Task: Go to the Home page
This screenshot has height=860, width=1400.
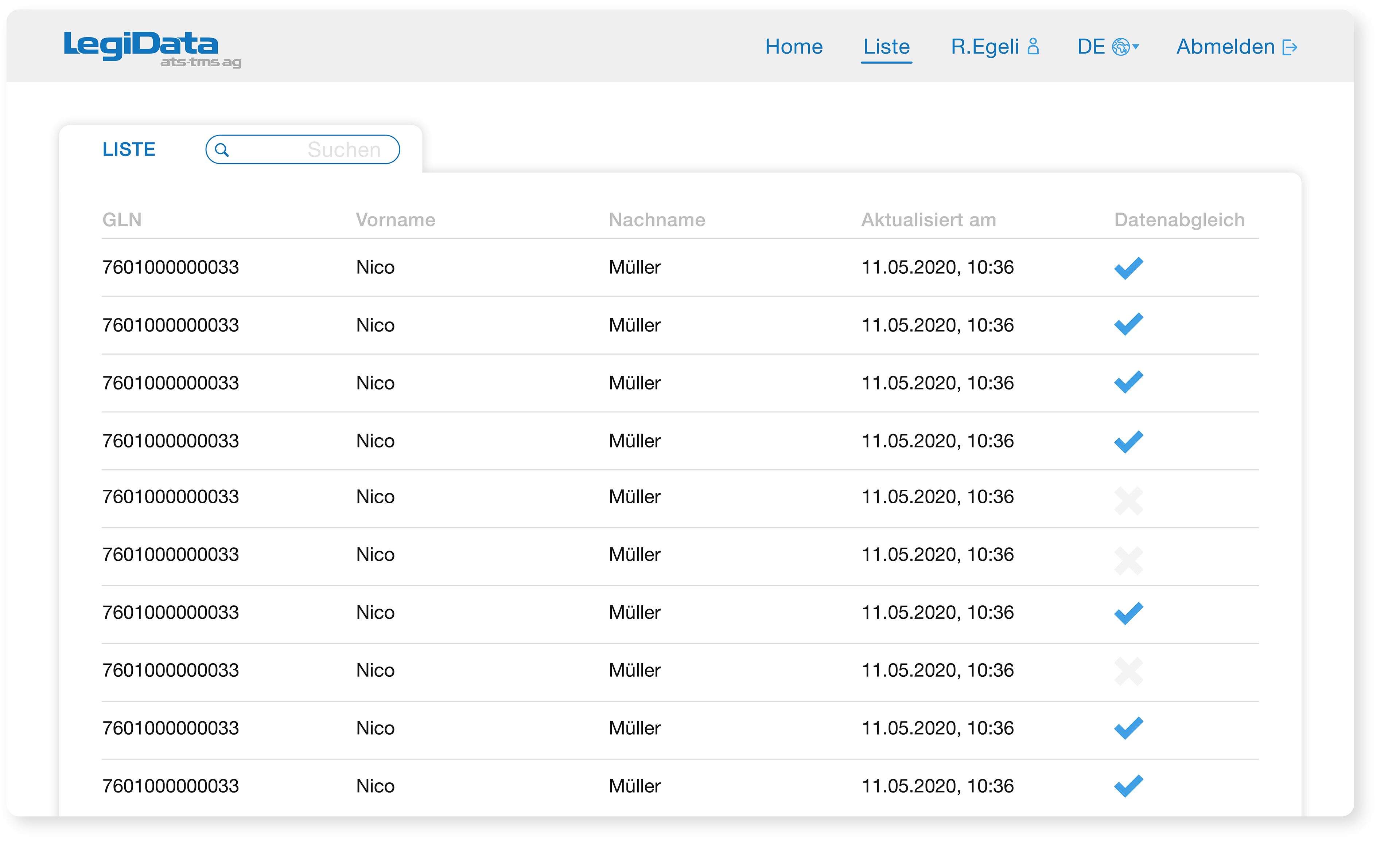Action: [x=794, y=47]
